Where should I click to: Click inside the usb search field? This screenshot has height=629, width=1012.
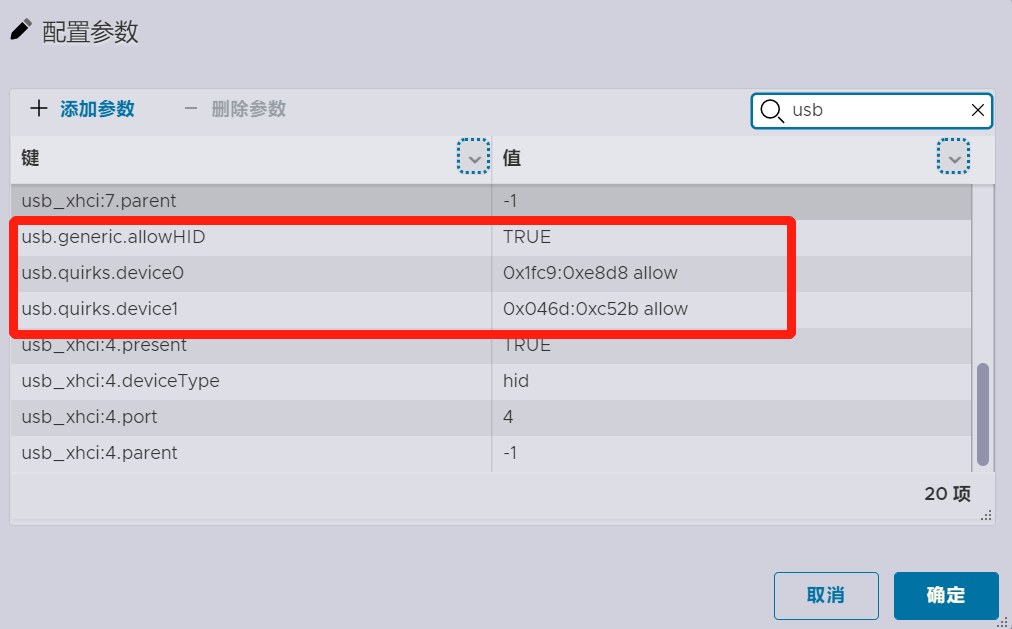(878, 110)
